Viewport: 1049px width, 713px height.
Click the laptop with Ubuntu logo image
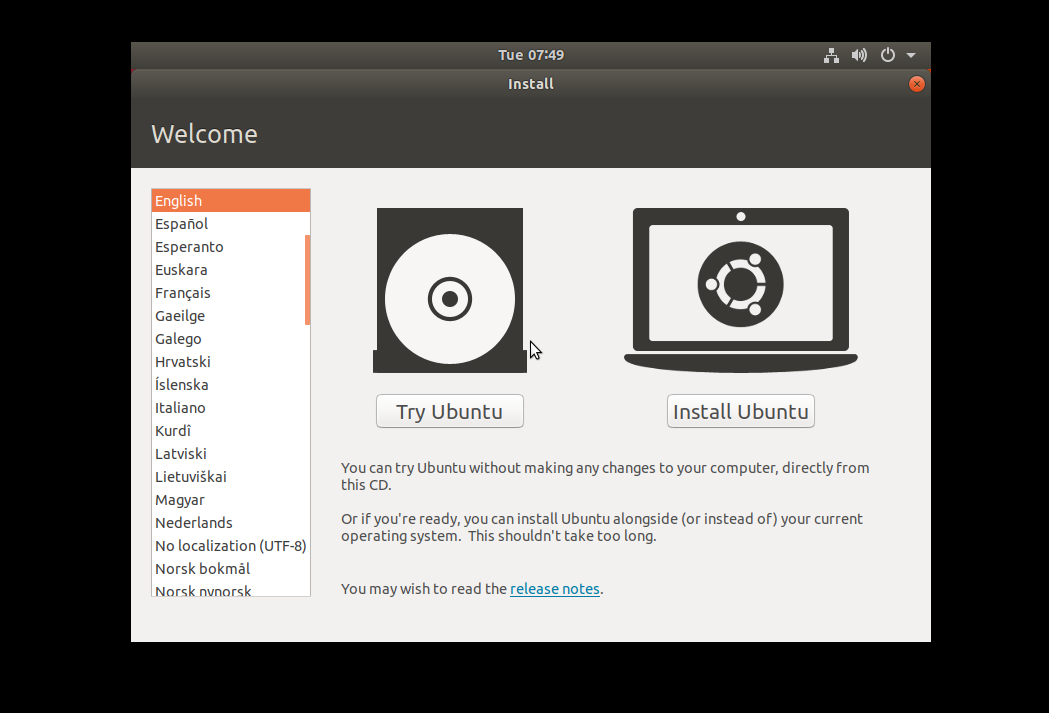741,290
